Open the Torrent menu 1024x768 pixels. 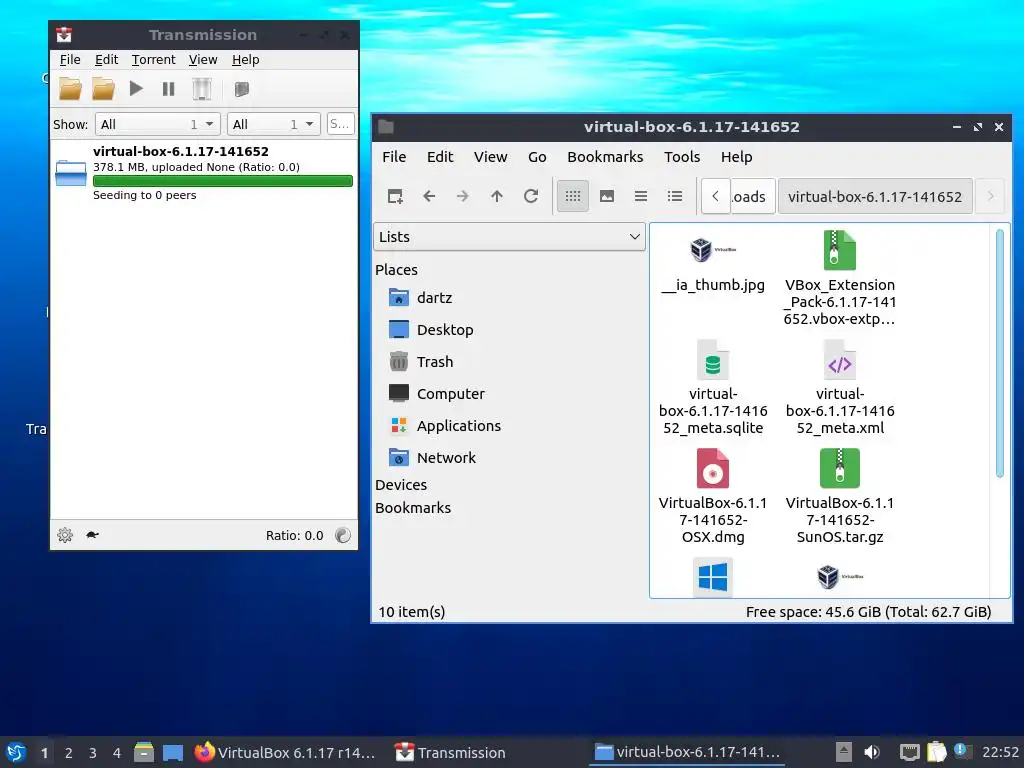(x=153, y=59)
